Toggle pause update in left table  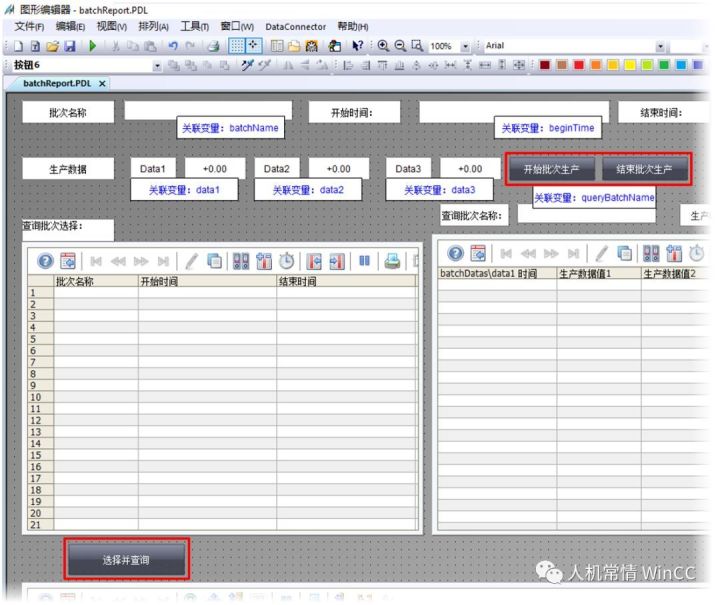(x=365, y=261)
